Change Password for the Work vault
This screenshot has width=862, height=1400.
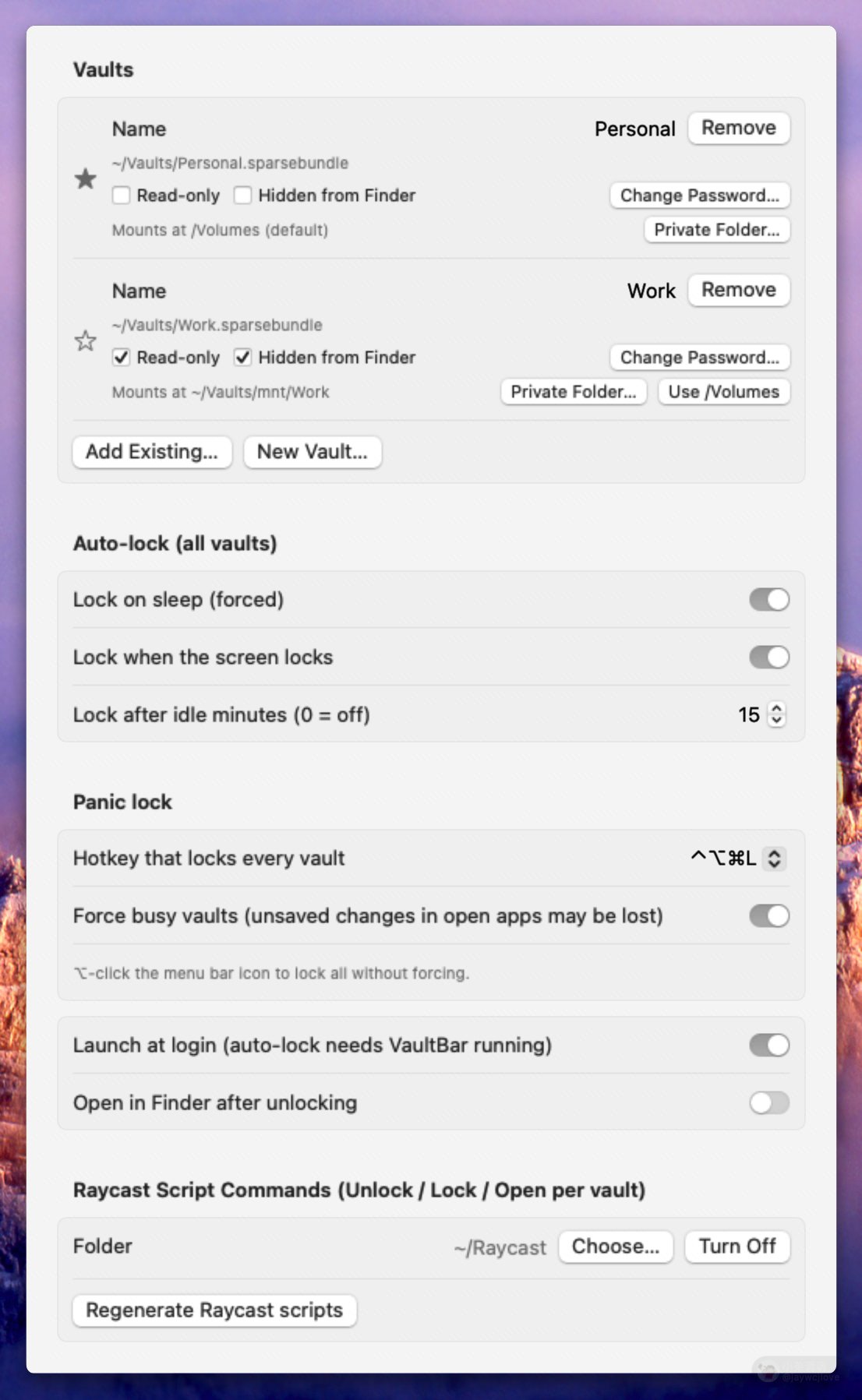(700, 358)
